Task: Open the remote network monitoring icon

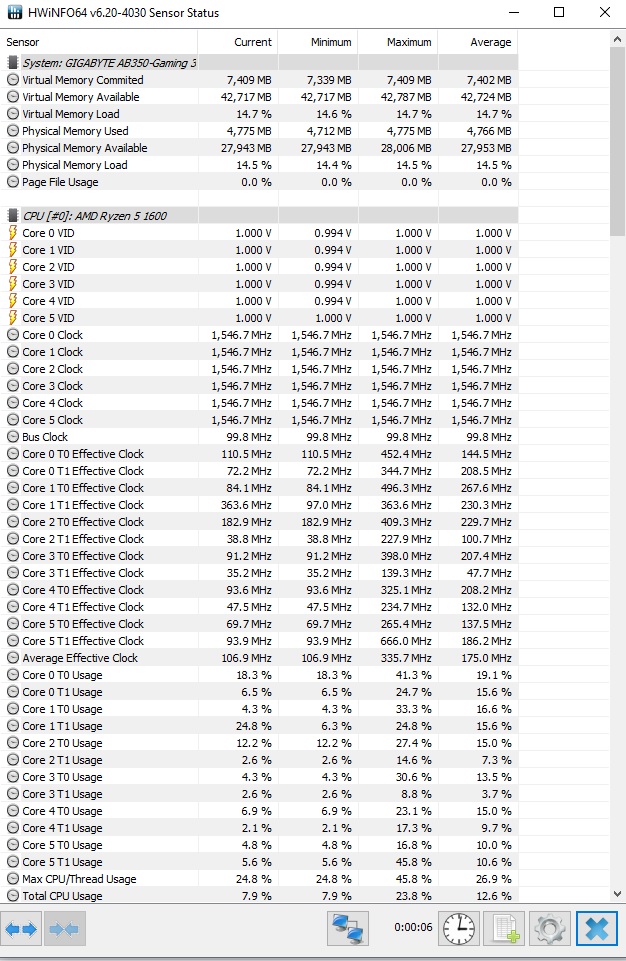Action: click(x=348, y=929)
